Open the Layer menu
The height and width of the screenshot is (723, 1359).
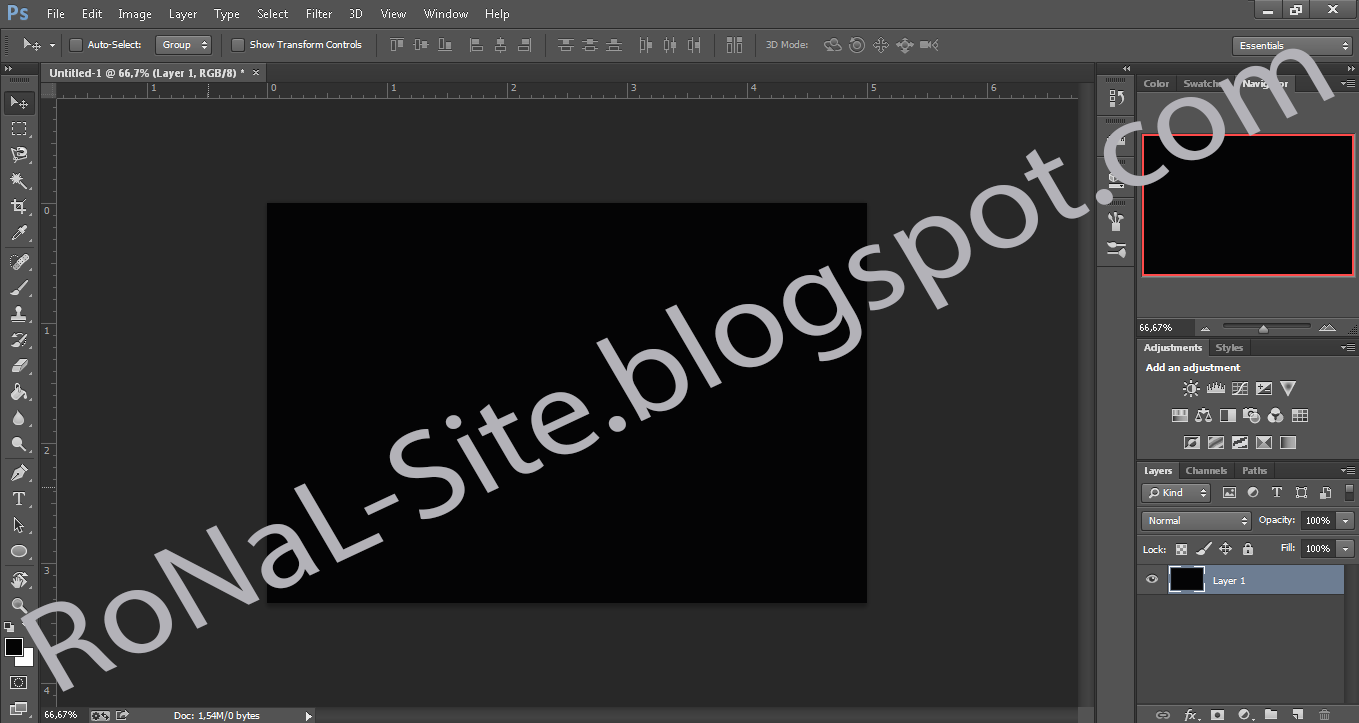[183, 14]
